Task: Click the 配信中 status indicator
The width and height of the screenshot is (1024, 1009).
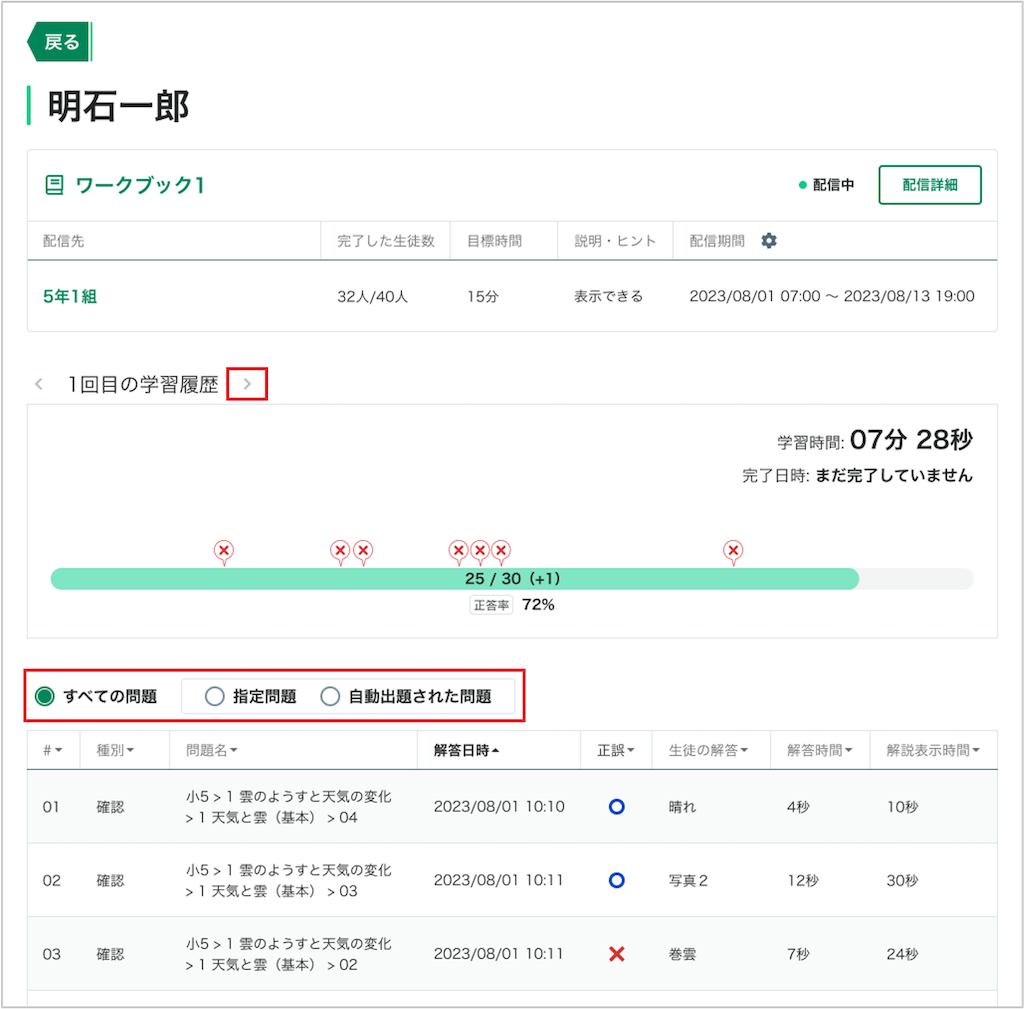Action: pos(826,185)
